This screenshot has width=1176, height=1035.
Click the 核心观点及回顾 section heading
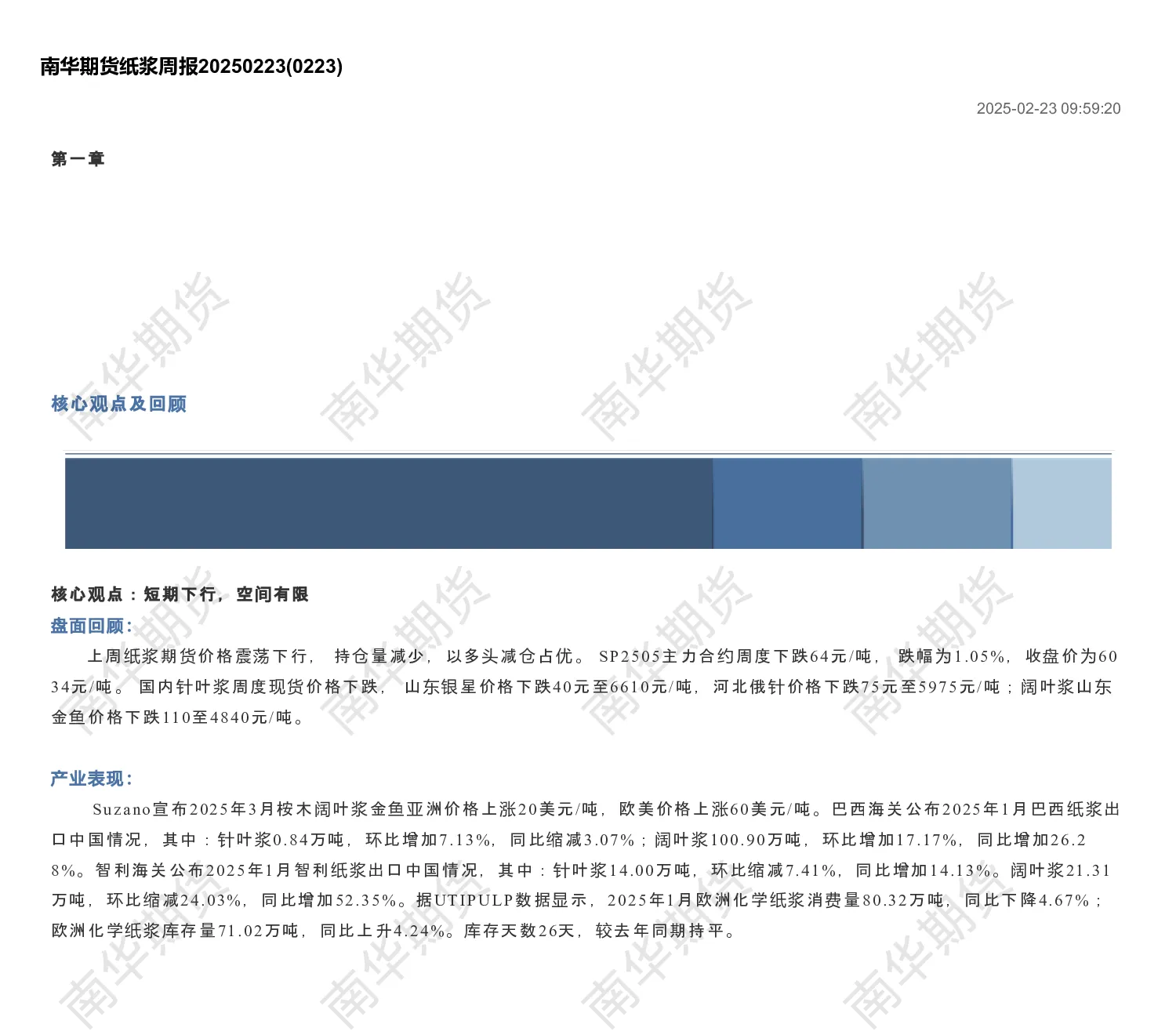118,404
